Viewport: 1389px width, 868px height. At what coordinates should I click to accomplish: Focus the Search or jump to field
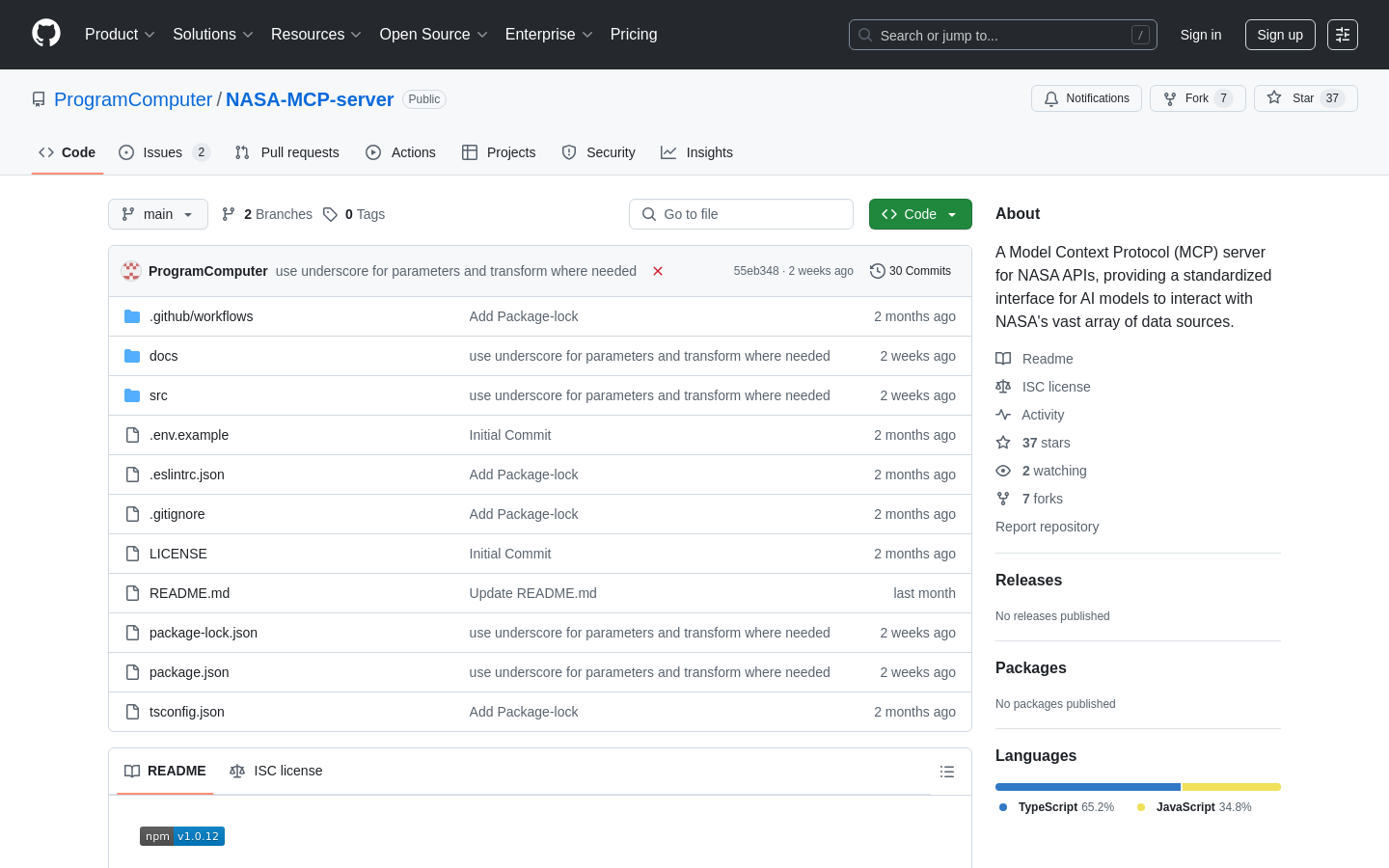[1003, 35]
